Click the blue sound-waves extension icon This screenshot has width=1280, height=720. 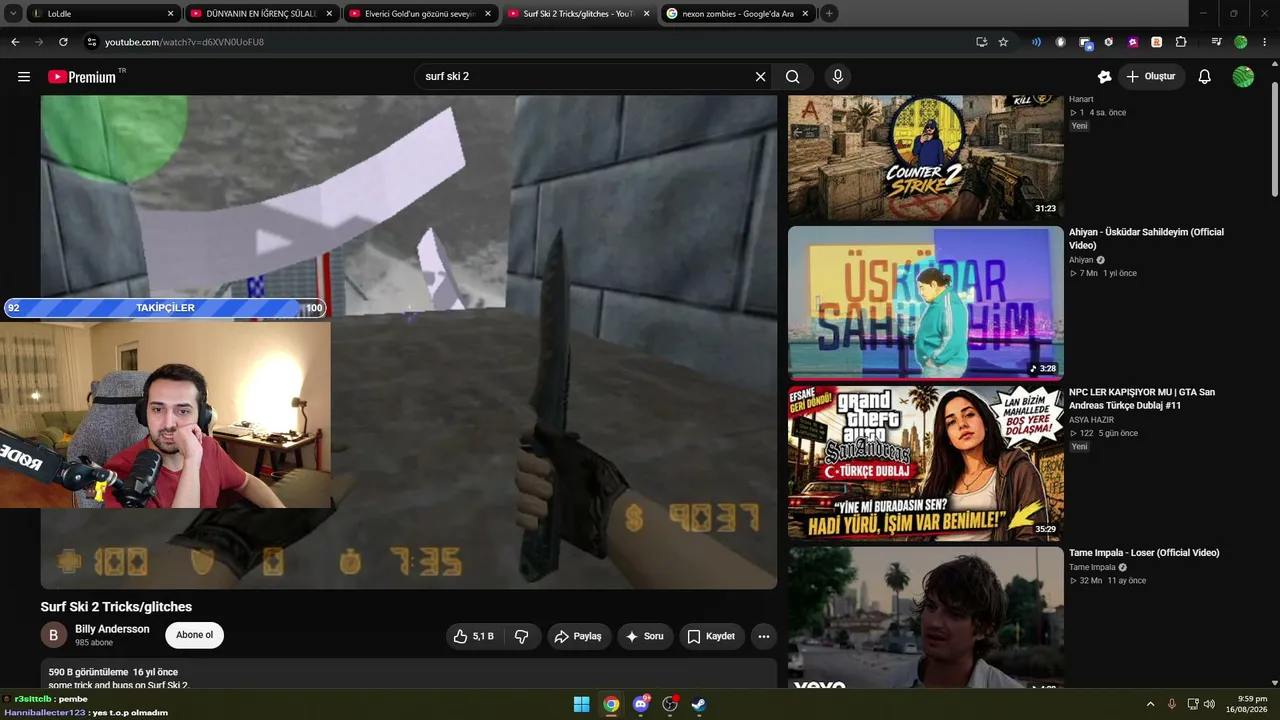click(1036, 42)
